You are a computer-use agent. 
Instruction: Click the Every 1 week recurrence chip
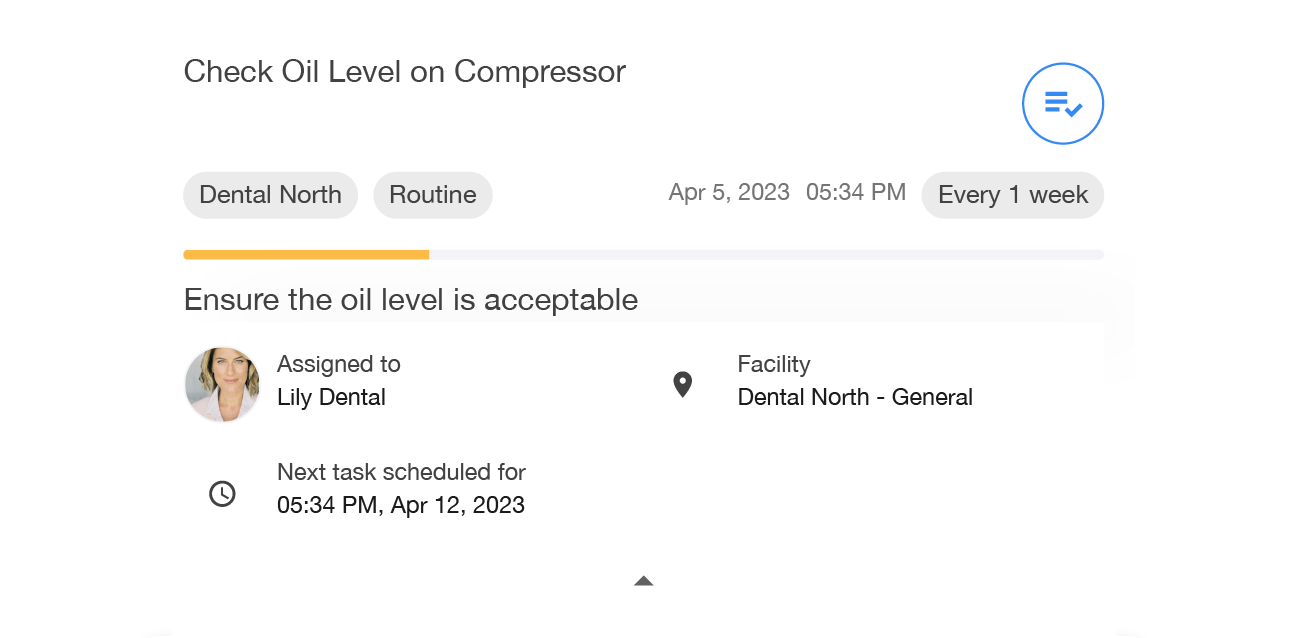tap(1012, 195)
